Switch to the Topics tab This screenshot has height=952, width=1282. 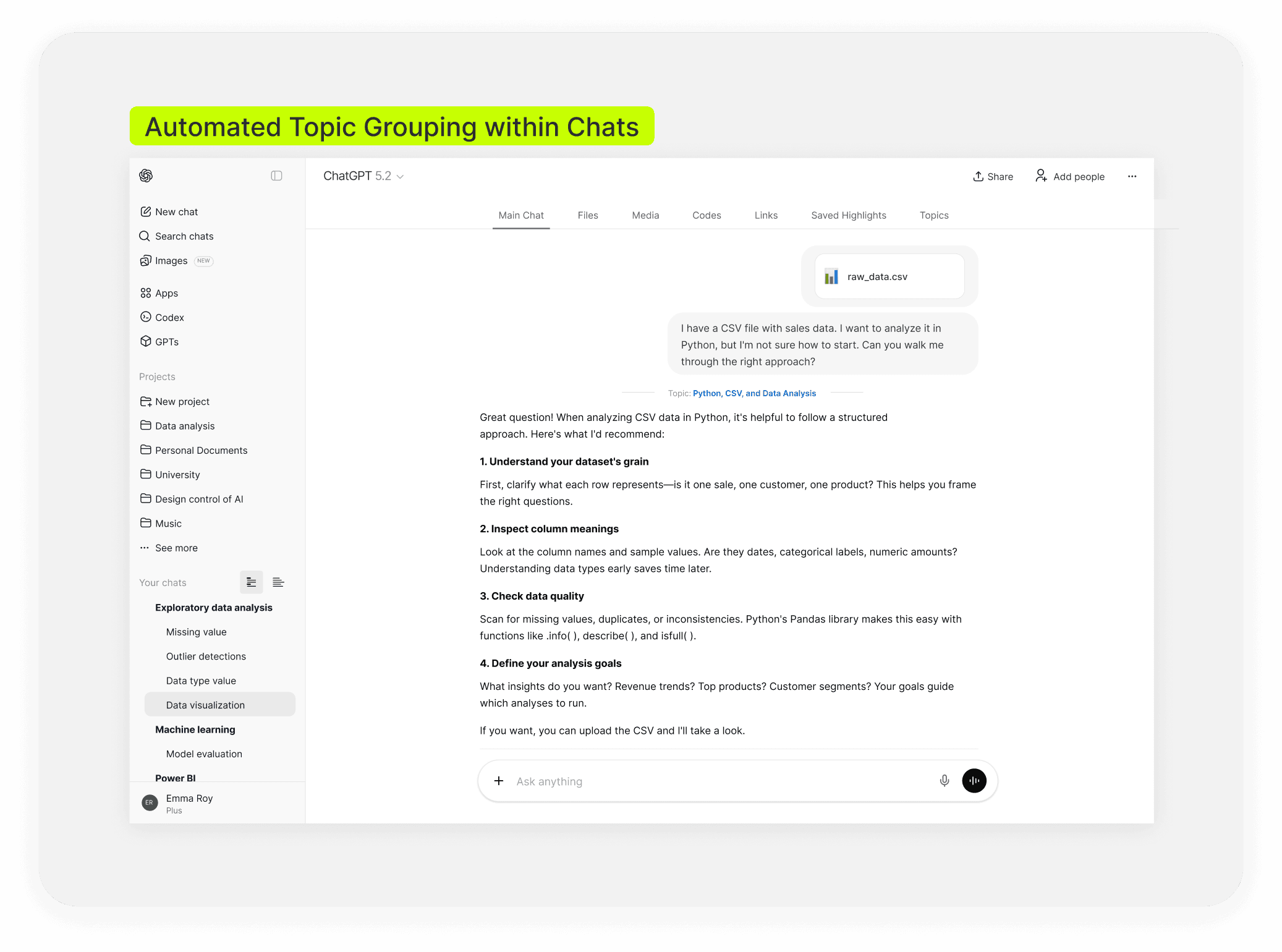[x=933, y=215]
